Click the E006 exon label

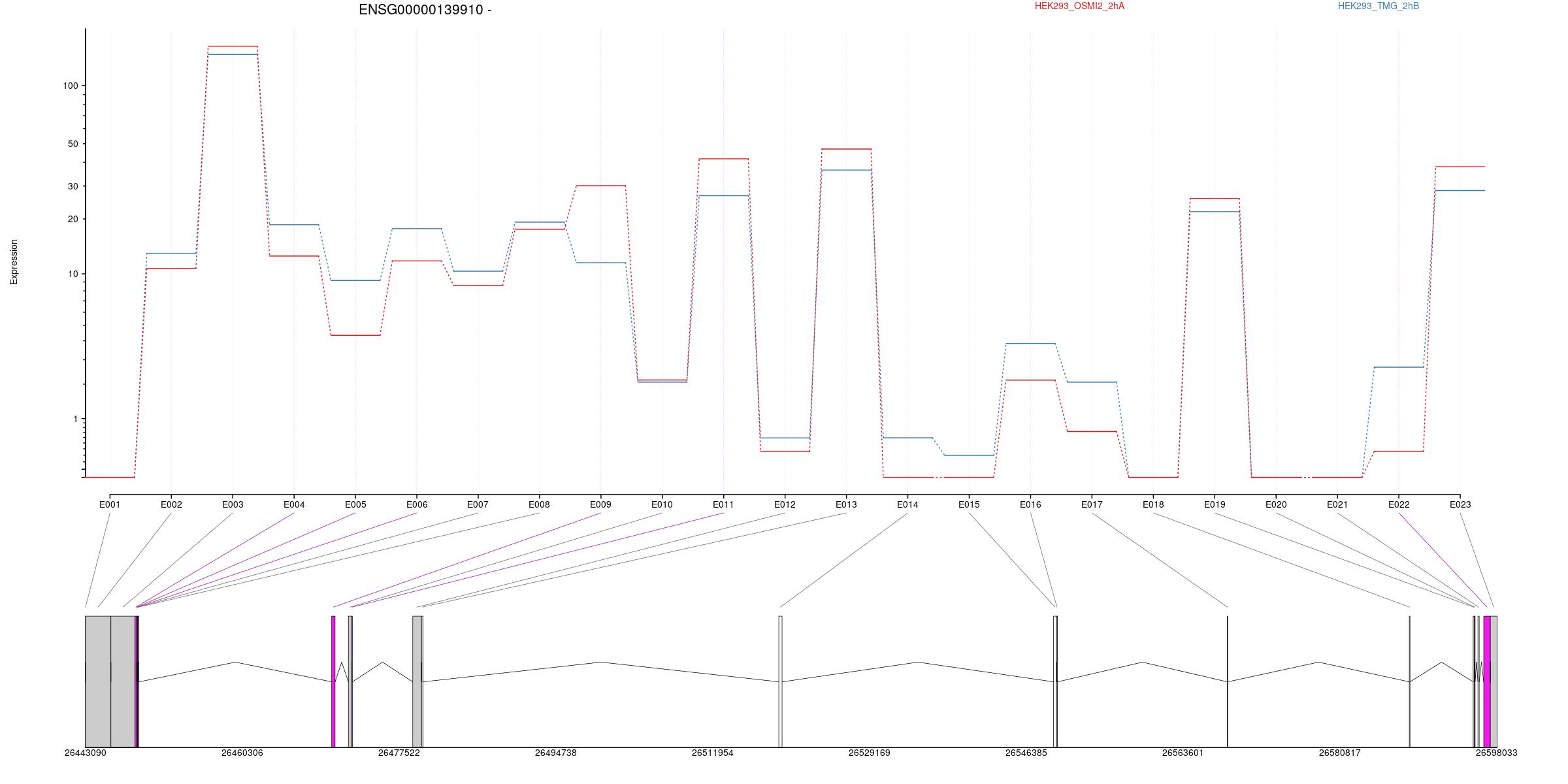point(417,504)
